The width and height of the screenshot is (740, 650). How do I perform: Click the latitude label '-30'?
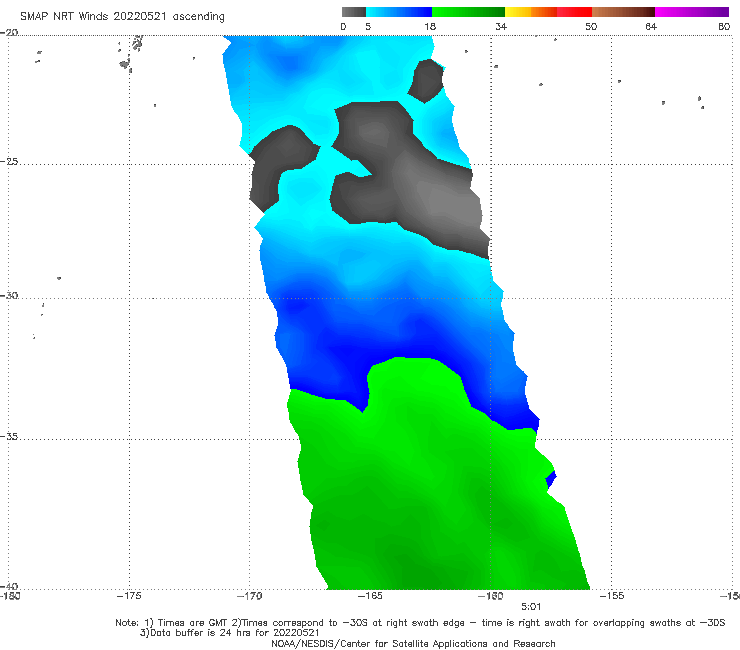9,295
